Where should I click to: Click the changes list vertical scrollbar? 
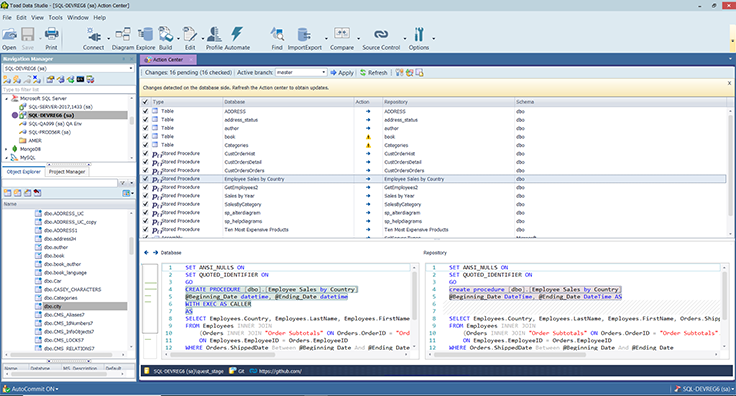[730, 172]
